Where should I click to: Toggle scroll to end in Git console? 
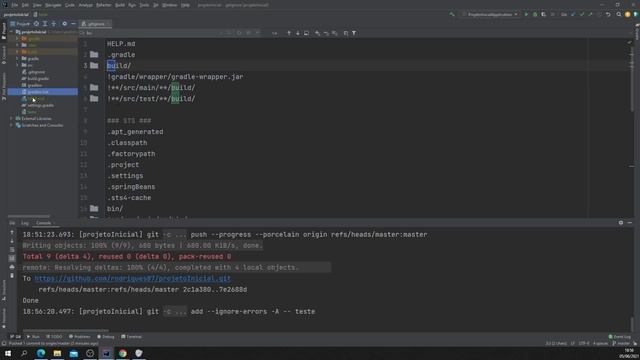coord(12,258)
